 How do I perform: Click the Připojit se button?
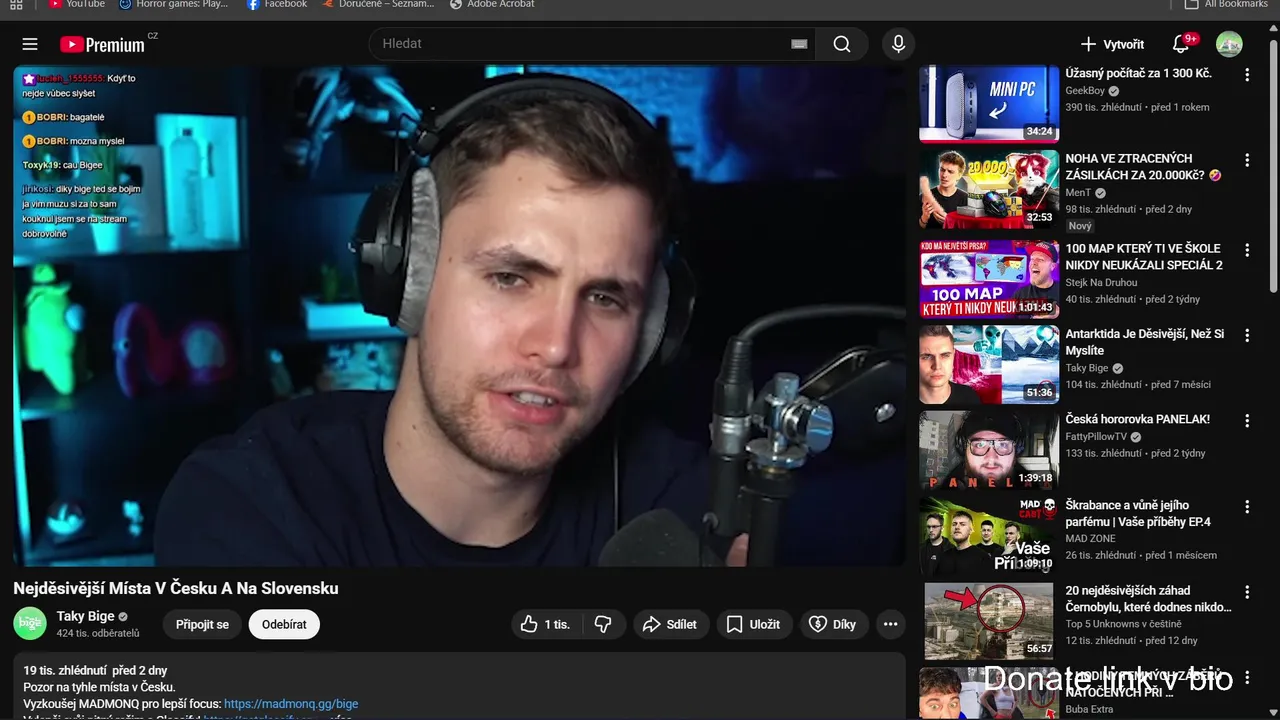(202, 624)
